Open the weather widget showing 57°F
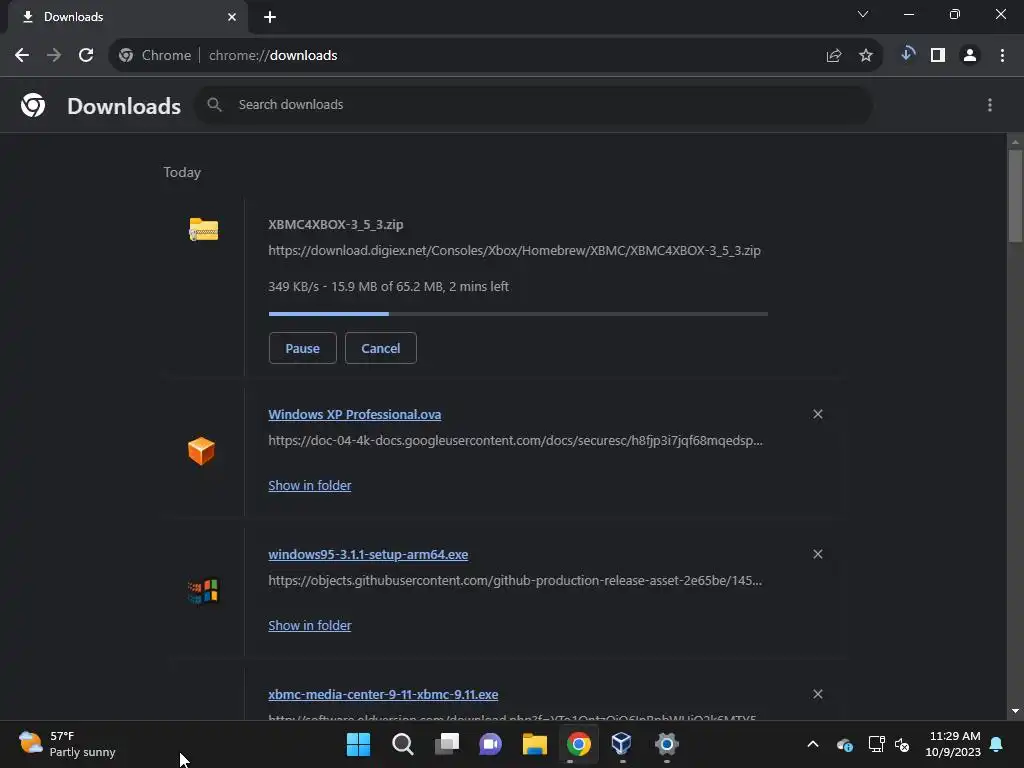1024x768 pixels. [x=67, y=744]
